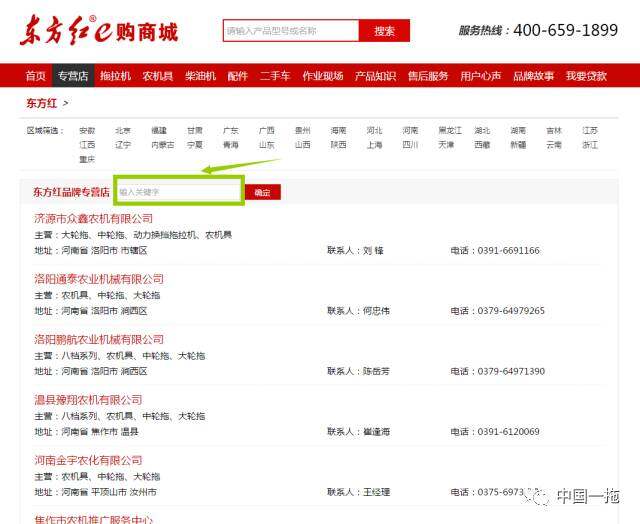
Task: Select 河南 region filter
Action: point(410,131)
